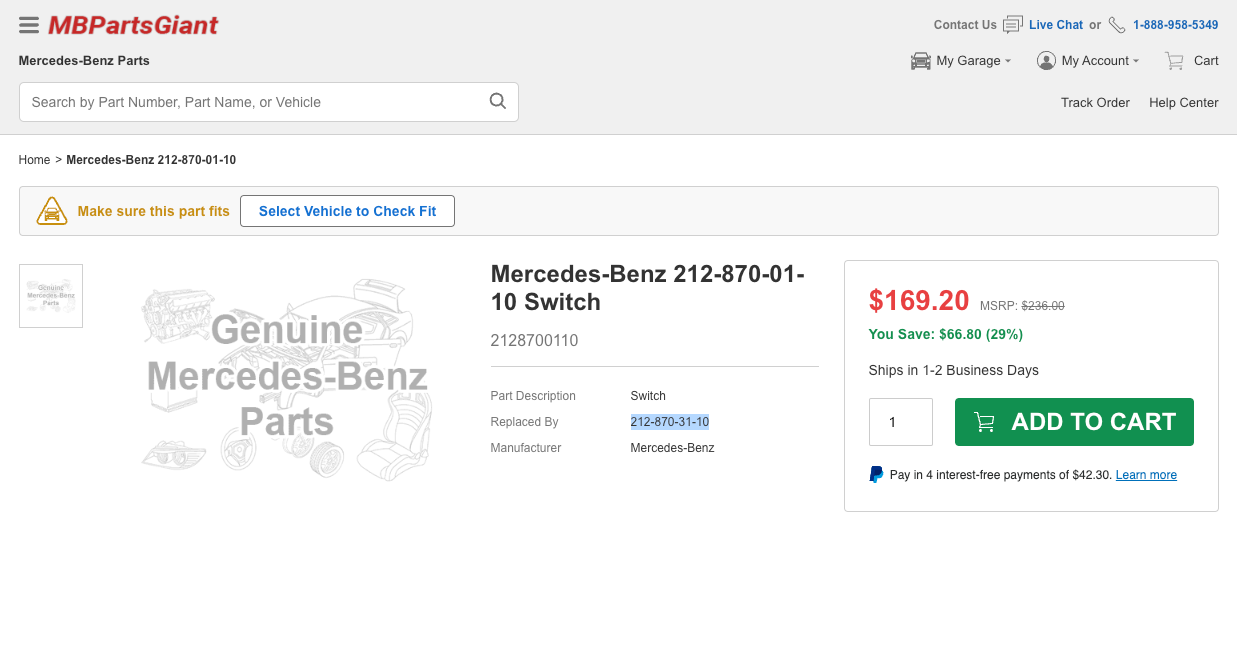Call number 1-888-958-5349 link
Screen dimensions: 1237x648
click(1176, 25)
